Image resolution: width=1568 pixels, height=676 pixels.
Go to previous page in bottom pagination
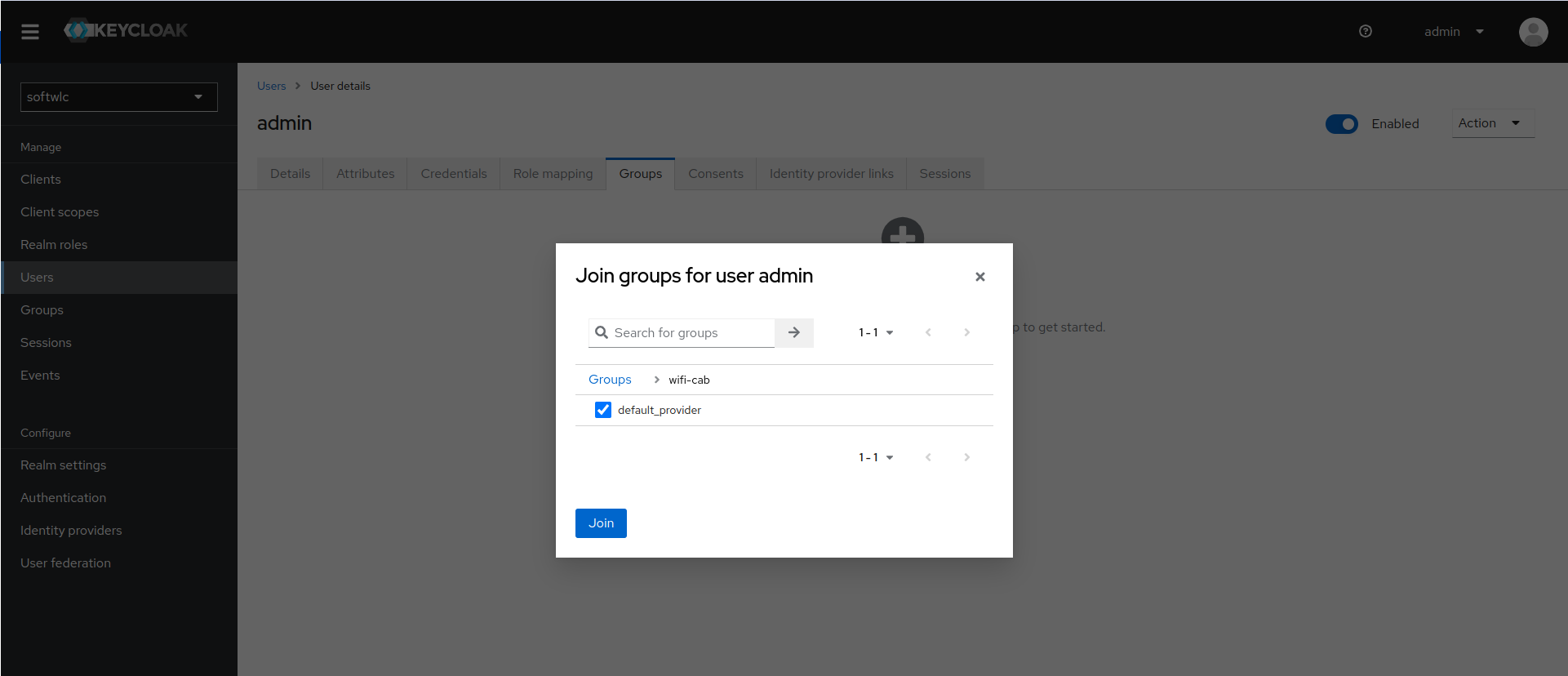(928, 457)
